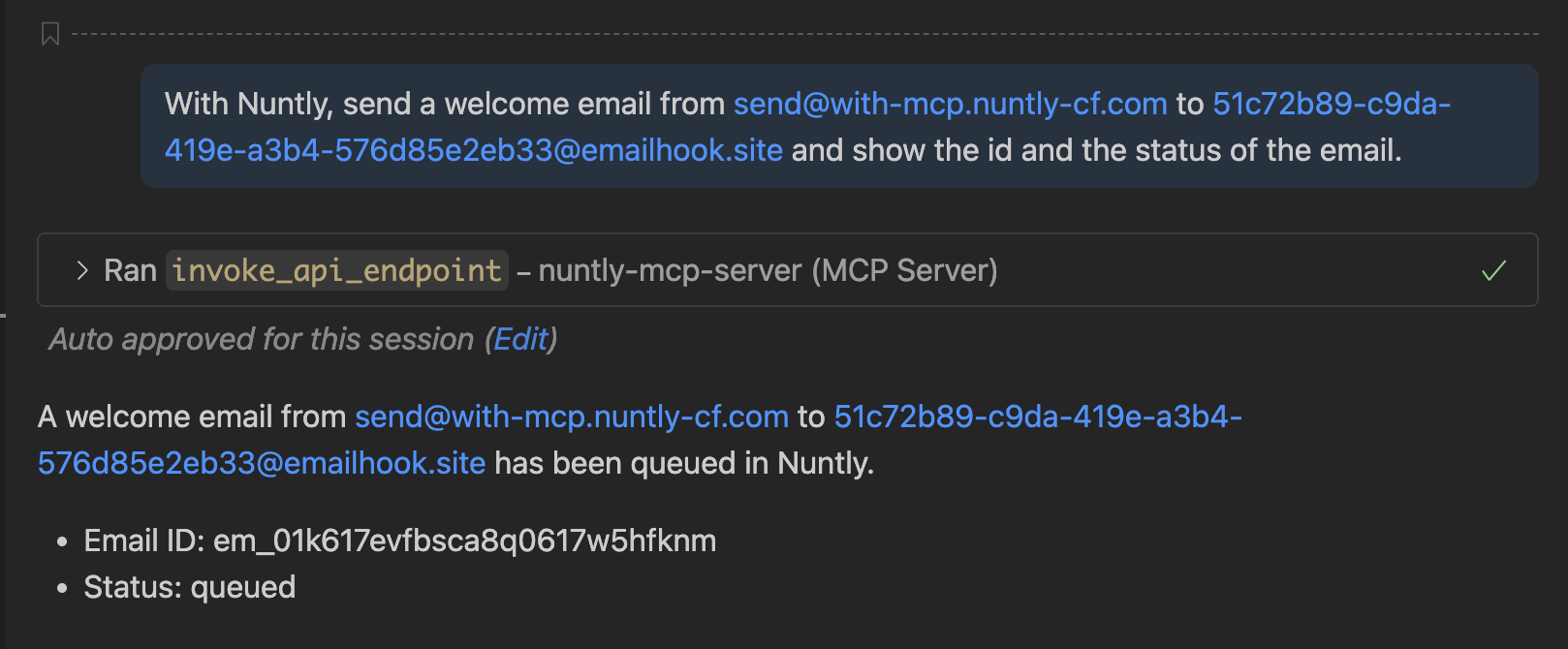Open the sender email link in the prompt bubble
1568x649 pixels.
(950, 104)
